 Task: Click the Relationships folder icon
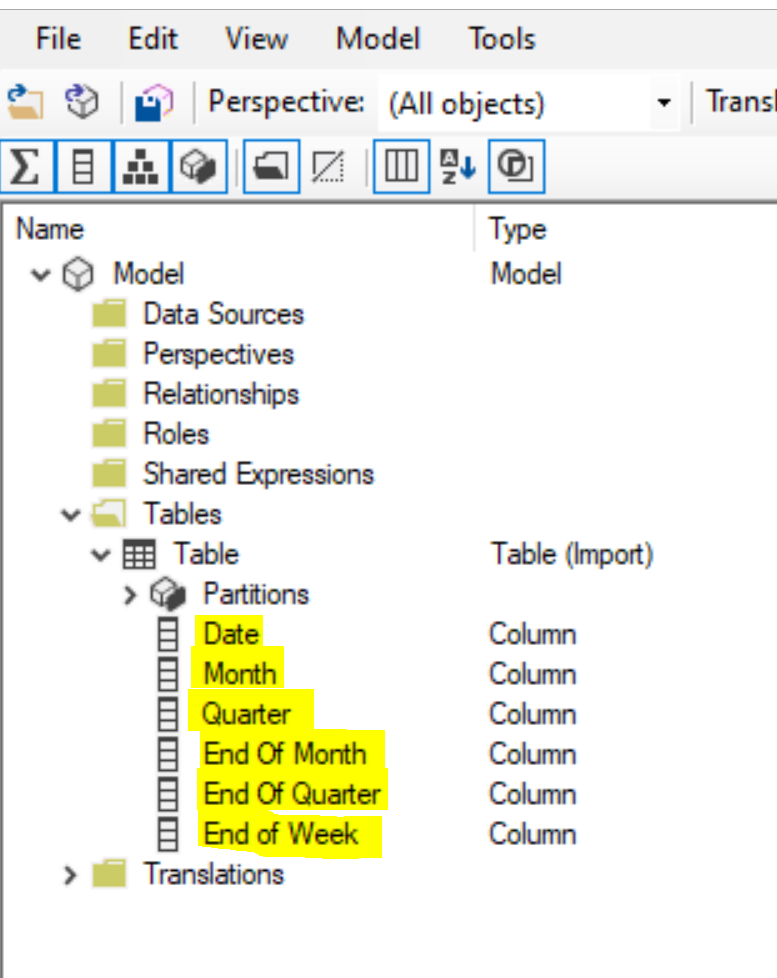pos(110,394)
